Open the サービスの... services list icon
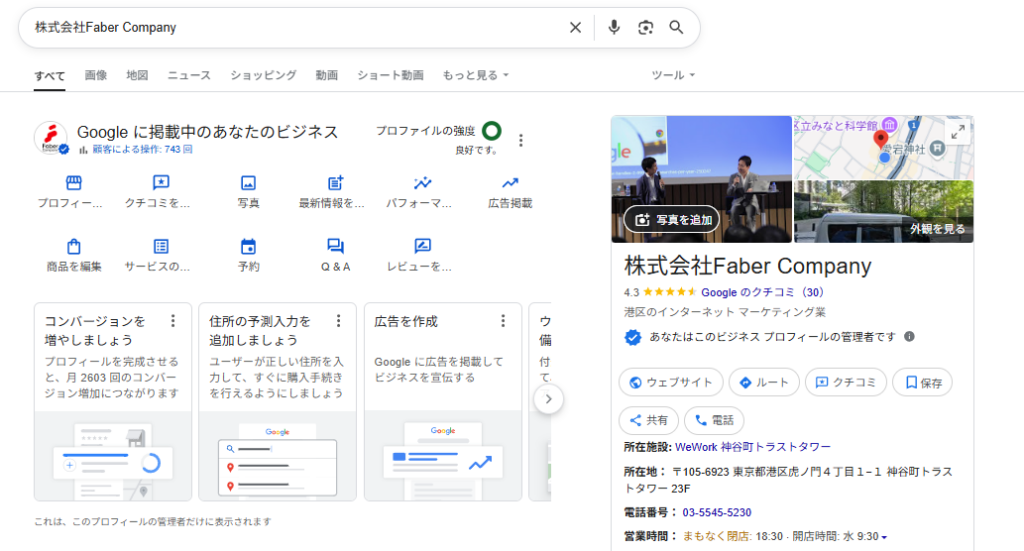Screen dimensions: 1024x551 point(161,246)
